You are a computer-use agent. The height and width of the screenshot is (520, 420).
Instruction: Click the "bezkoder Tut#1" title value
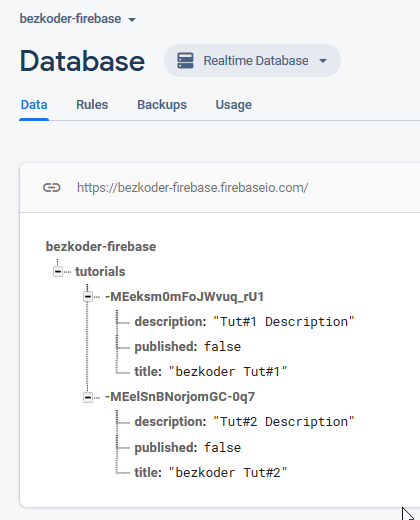coord(228,372)
